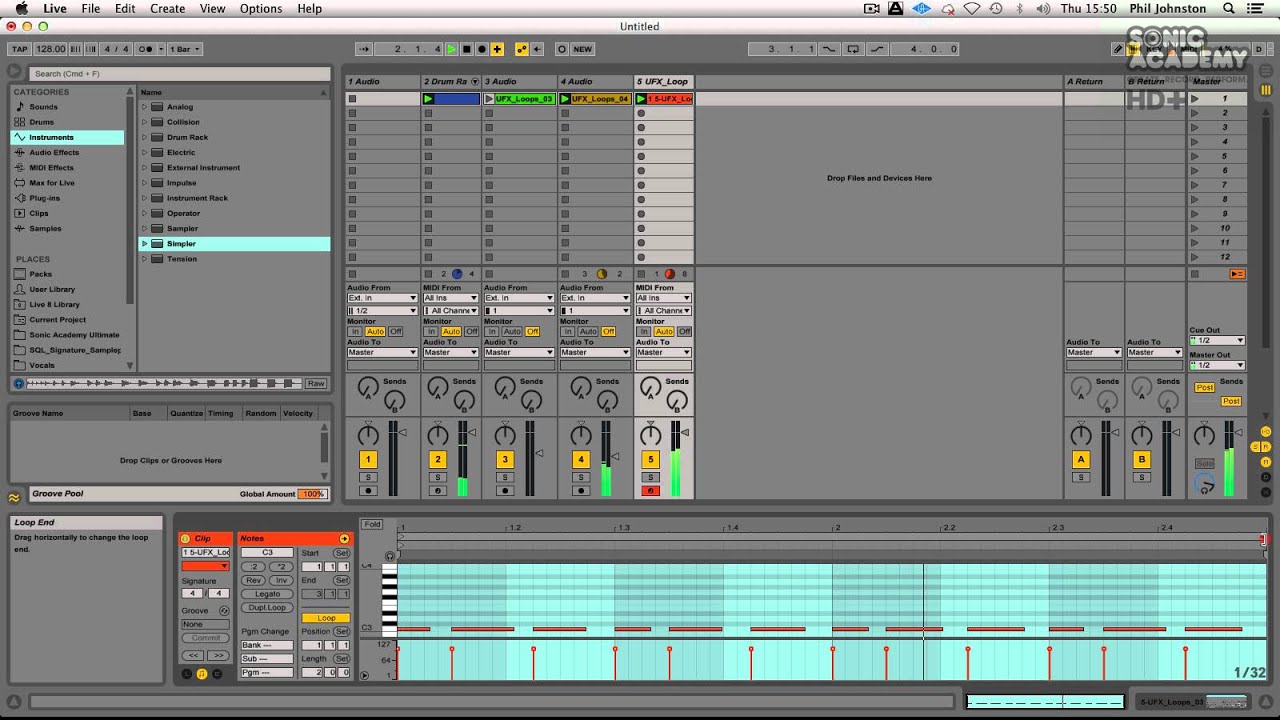This screenshot has width=1280, height=720.
Task: Click the NEW session recording button
Action: (x=582, y=49)
